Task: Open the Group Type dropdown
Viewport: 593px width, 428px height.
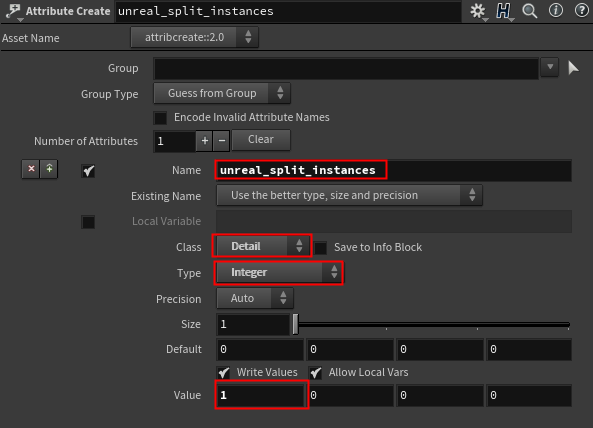Action: tap(222, 93)
